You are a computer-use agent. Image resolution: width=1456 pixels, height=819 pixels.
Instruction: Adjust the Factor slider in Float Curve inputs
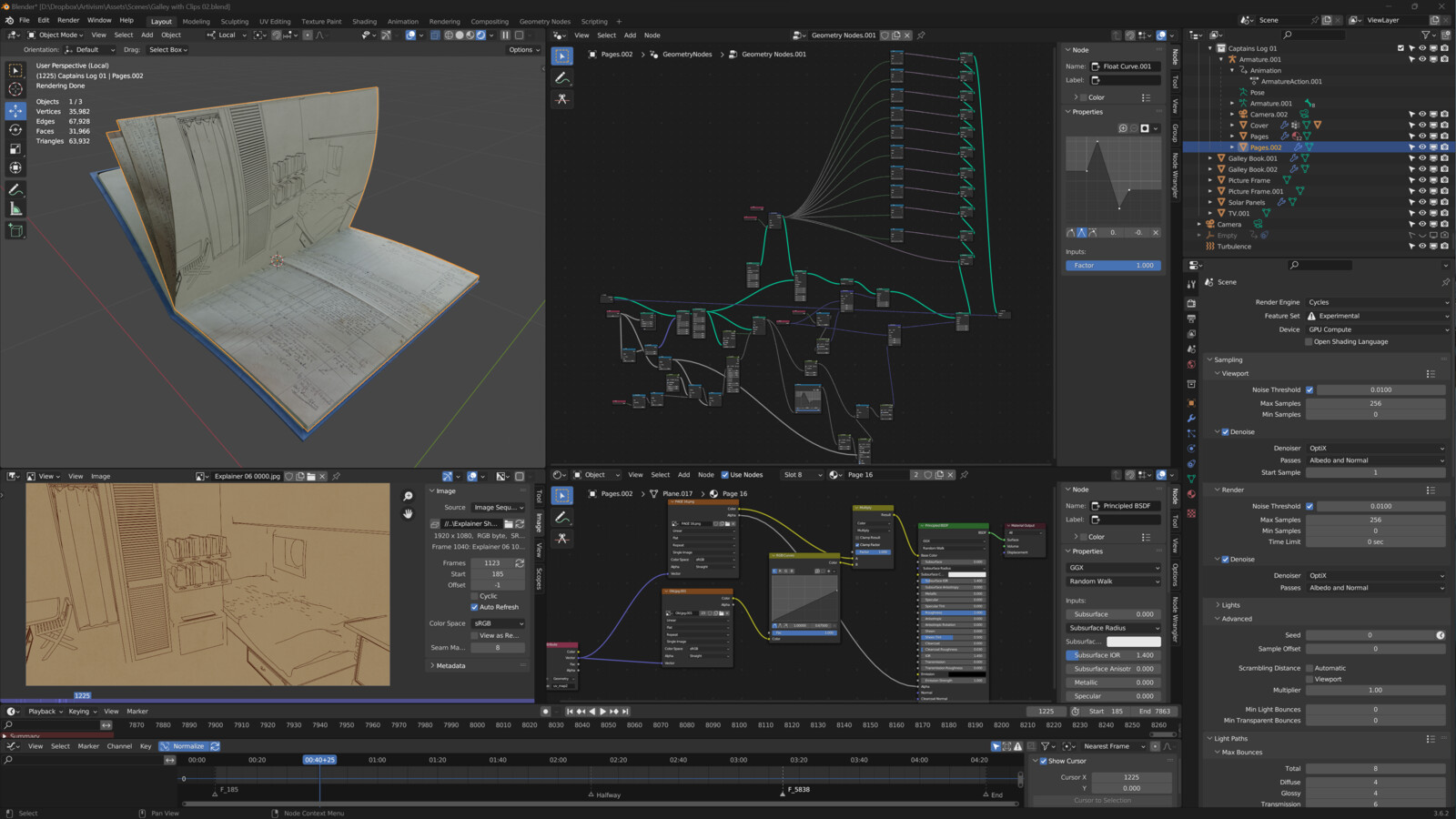click(x=1113, y=266)
